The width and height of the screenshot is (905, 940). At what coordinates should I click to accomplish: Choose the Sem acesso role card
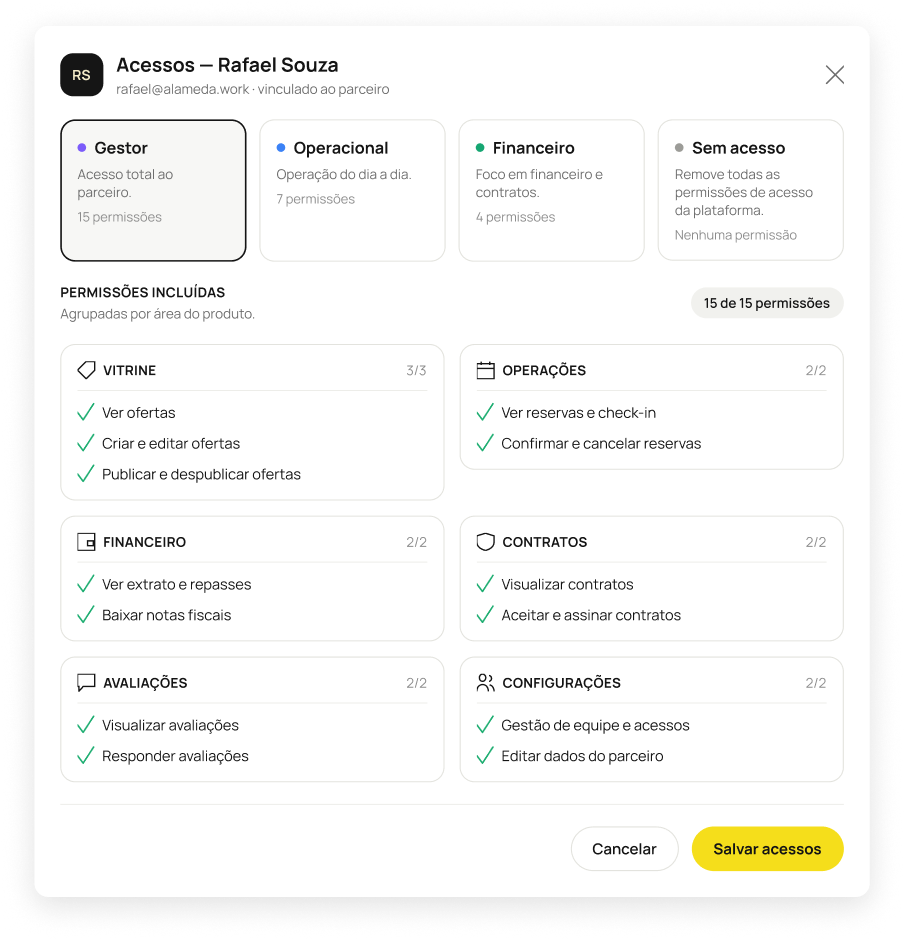(750, 190)
